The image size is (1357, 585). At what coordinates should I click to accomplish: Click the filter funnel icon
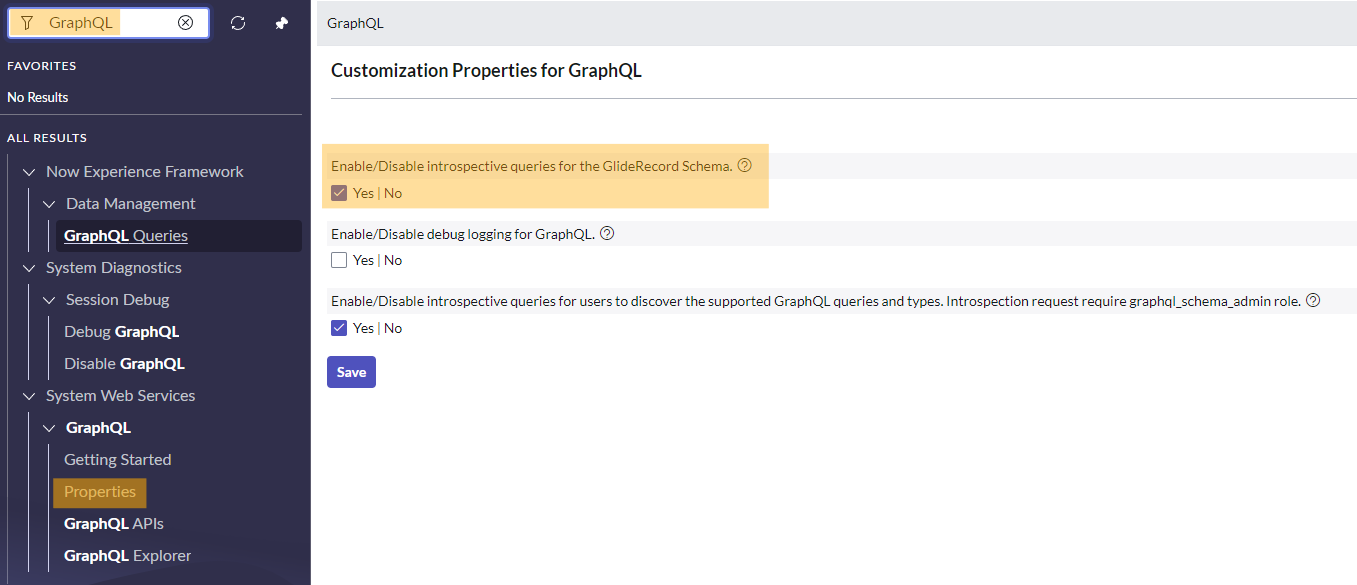click(x=27, y=23)
